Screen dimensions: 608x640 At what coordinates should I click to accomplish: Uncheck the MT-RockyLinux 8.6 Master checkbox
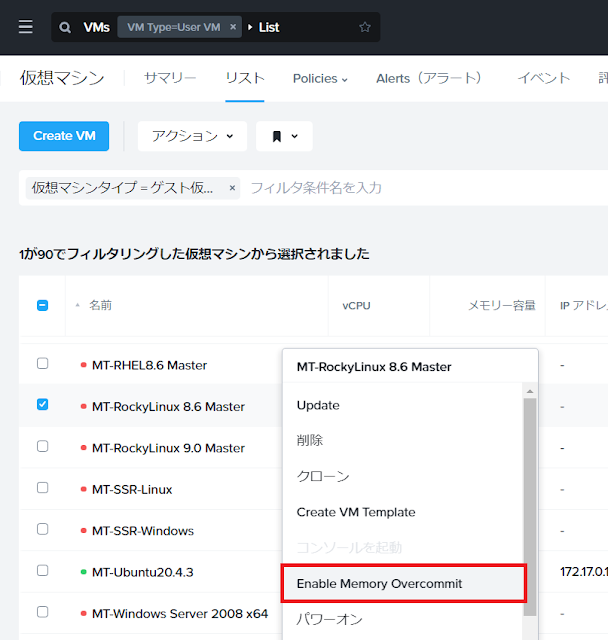point(42,405)
